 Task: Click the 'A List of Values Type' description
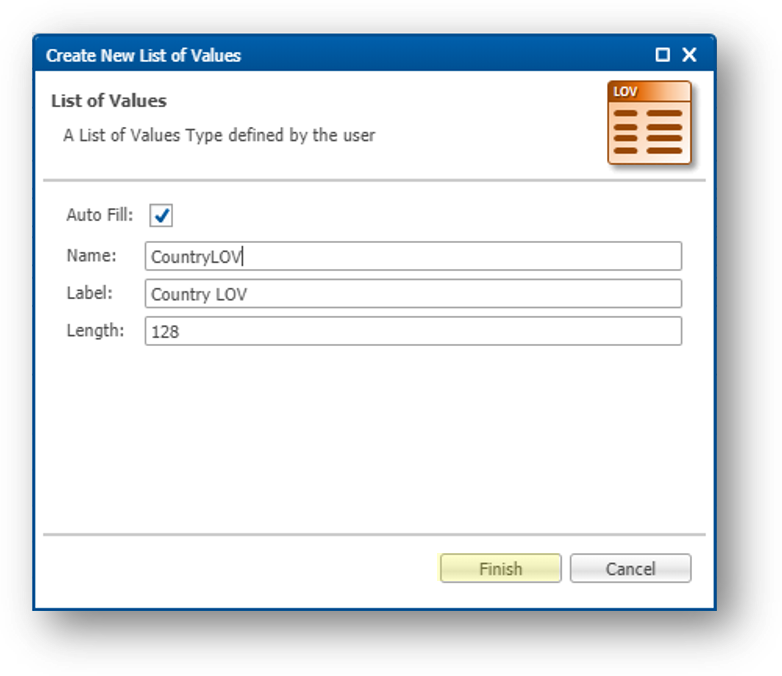point(219,135)
